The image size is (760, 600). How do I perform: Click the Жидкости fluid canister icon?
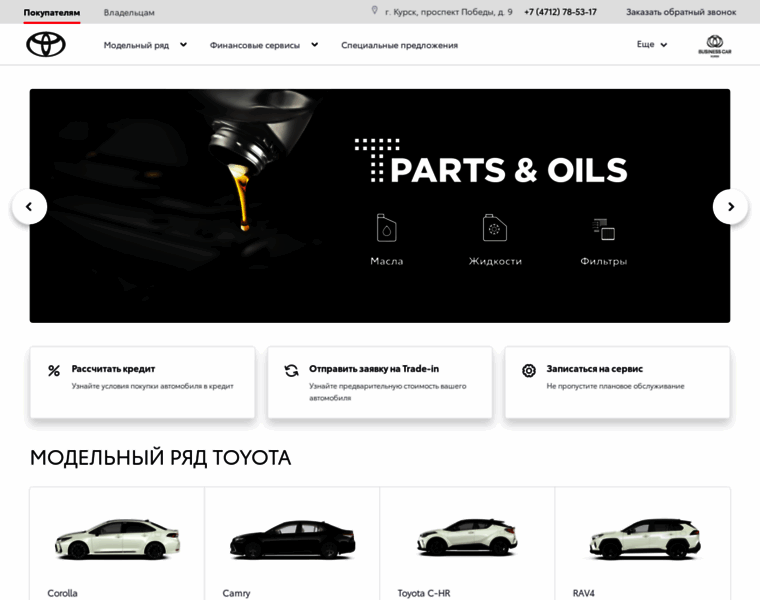(x=494, y=227)
